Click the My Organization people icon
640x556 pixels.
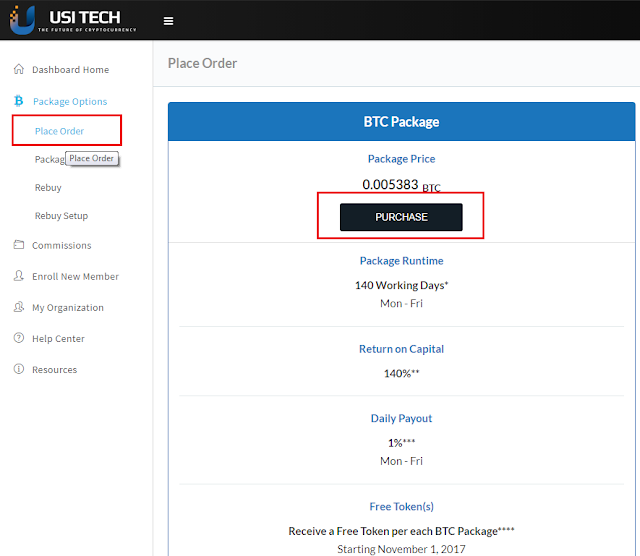pyautogui.click(x=19, y=307)
